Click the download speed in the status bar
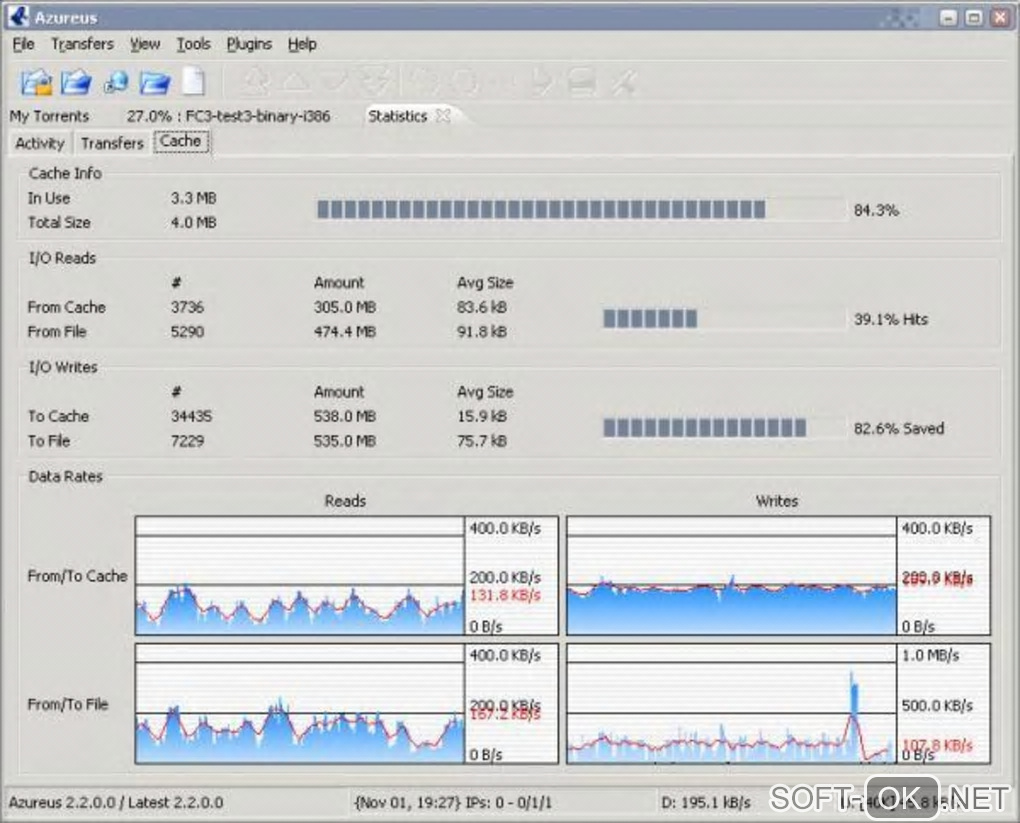Screen dimensions: 1020x823 [706, 802]
